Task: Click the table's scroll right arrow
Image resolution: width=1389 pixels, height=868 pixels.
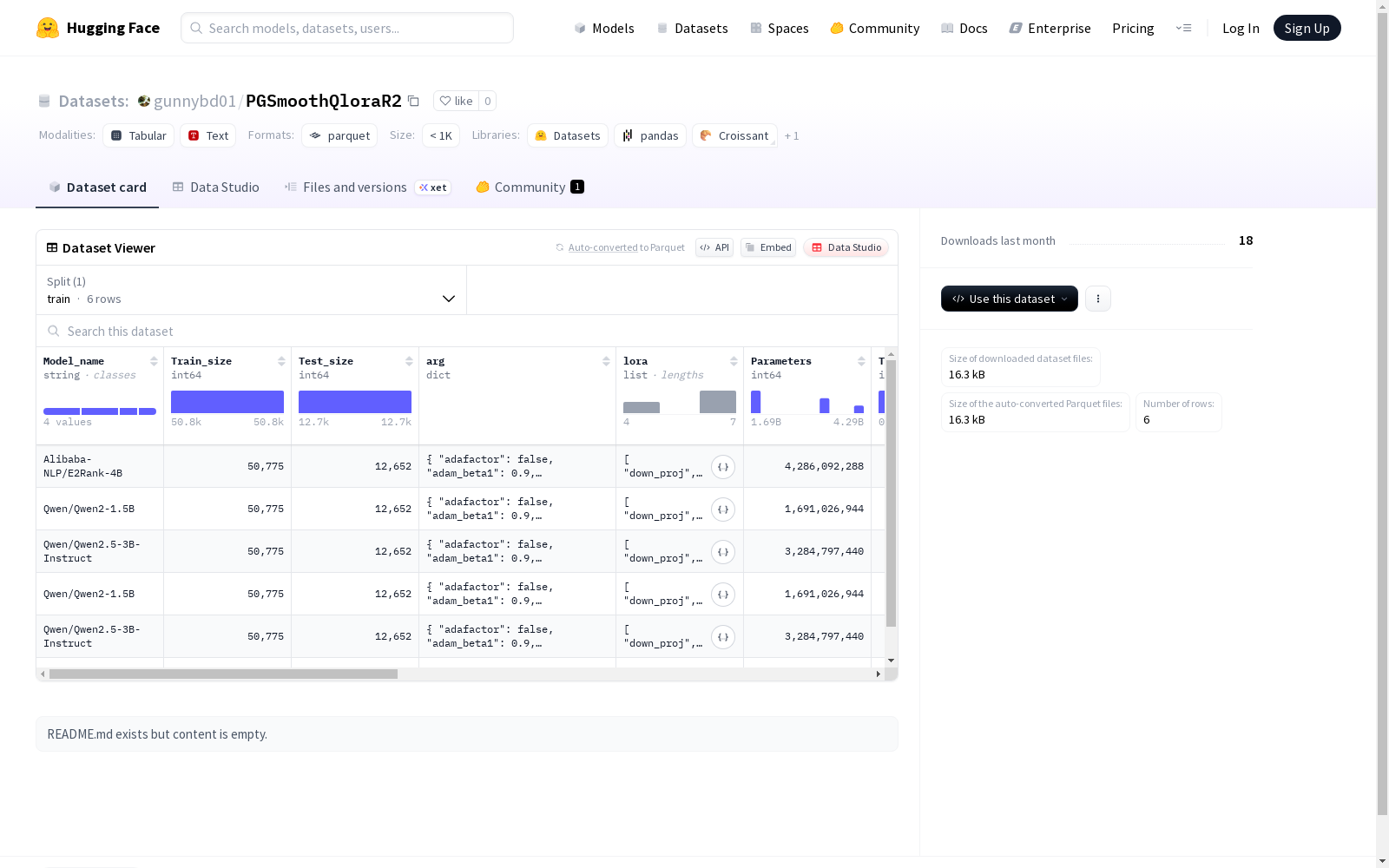Action: [x=878, y=674]
